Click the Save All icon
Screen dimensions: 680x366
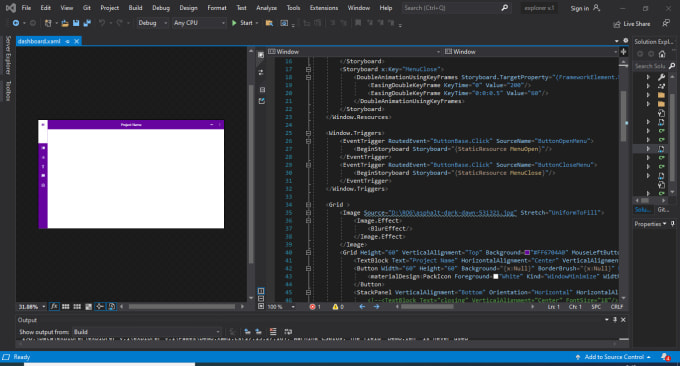coord(87,23)
